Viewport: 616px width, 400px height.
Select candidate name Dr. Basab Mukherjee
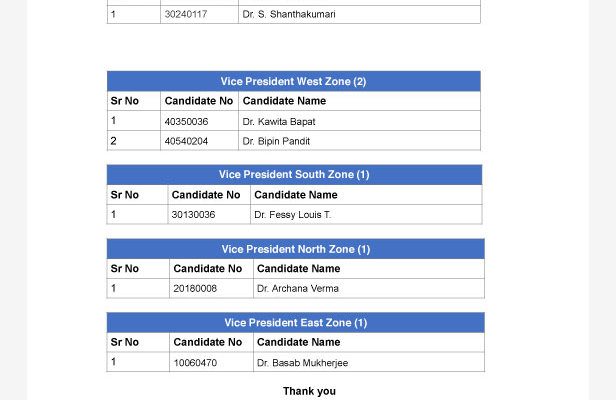302,363
